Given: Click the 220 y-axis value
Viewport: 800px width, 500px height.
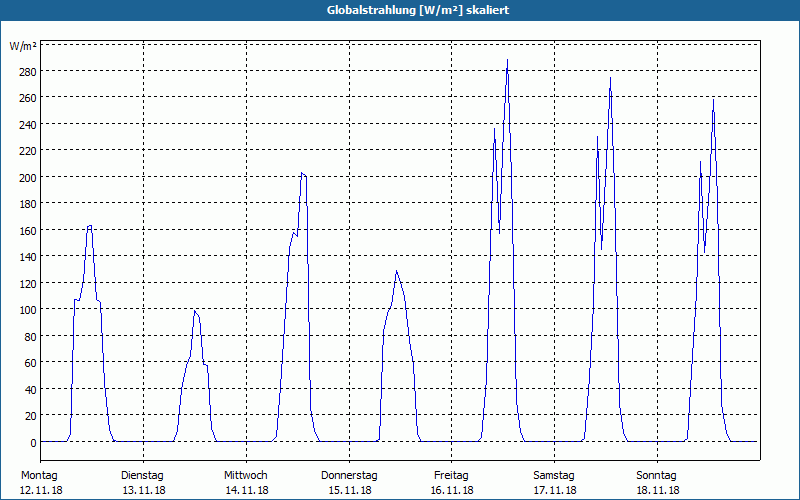Looking at the screenshot, I should (x=28, y=151).
